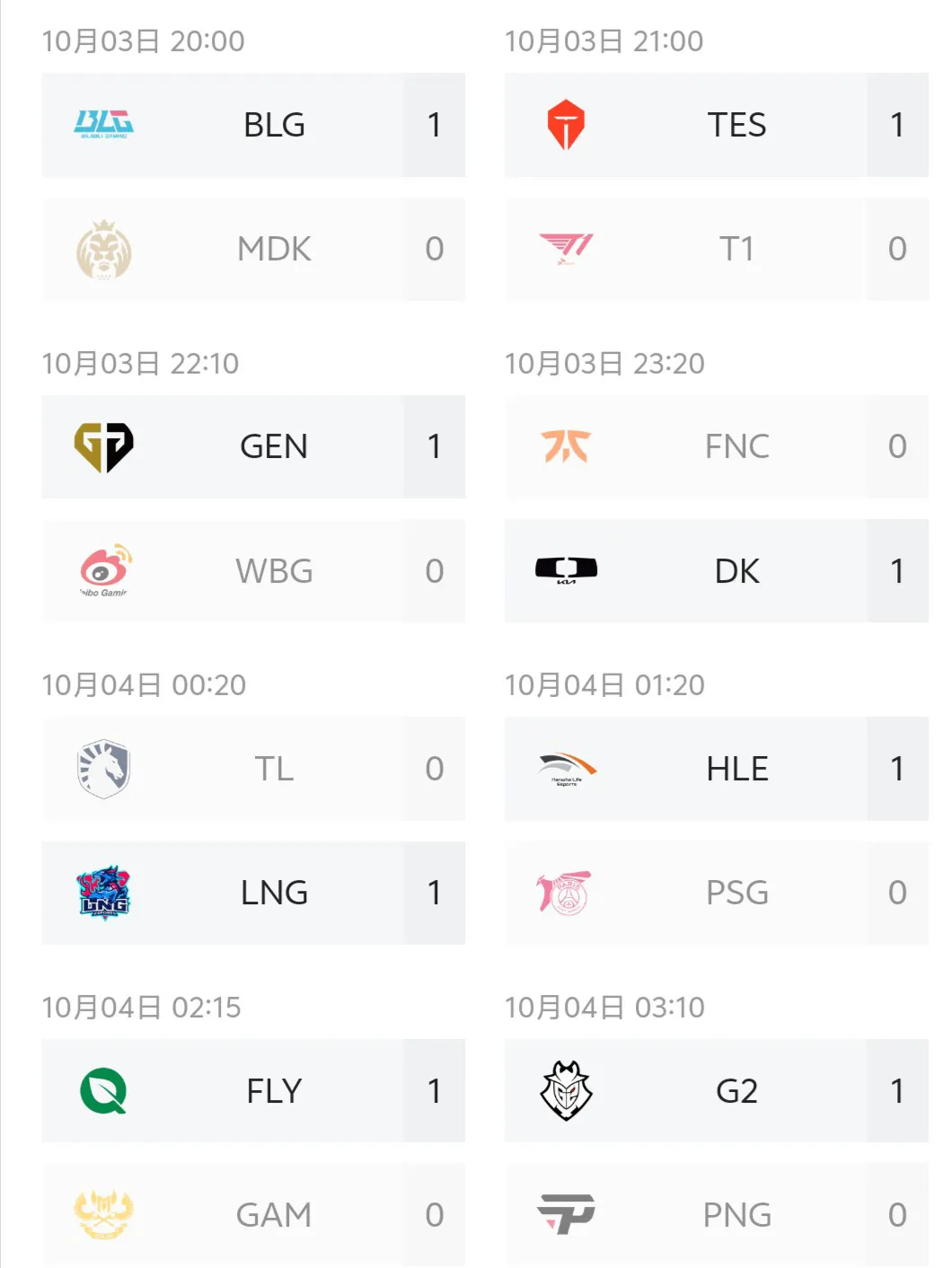
Task: Click the DK team logo
Action: click(566, 570)
